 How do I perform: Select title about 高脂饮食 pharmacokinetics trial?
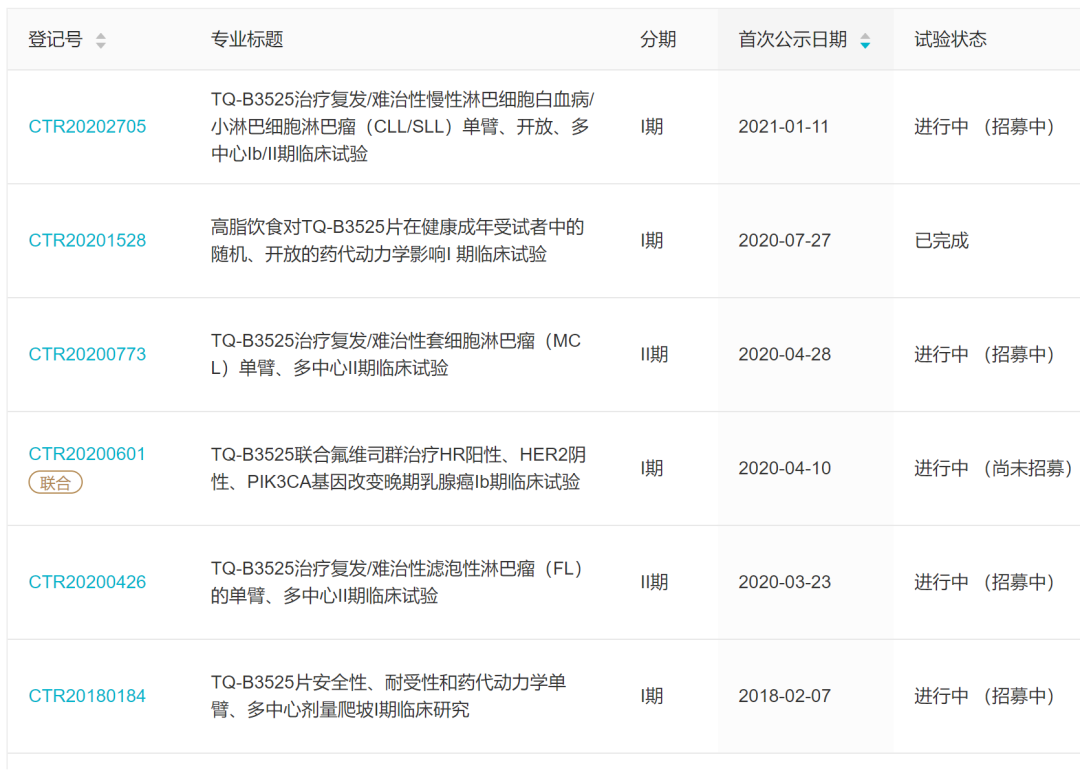(x=397, y=240)
